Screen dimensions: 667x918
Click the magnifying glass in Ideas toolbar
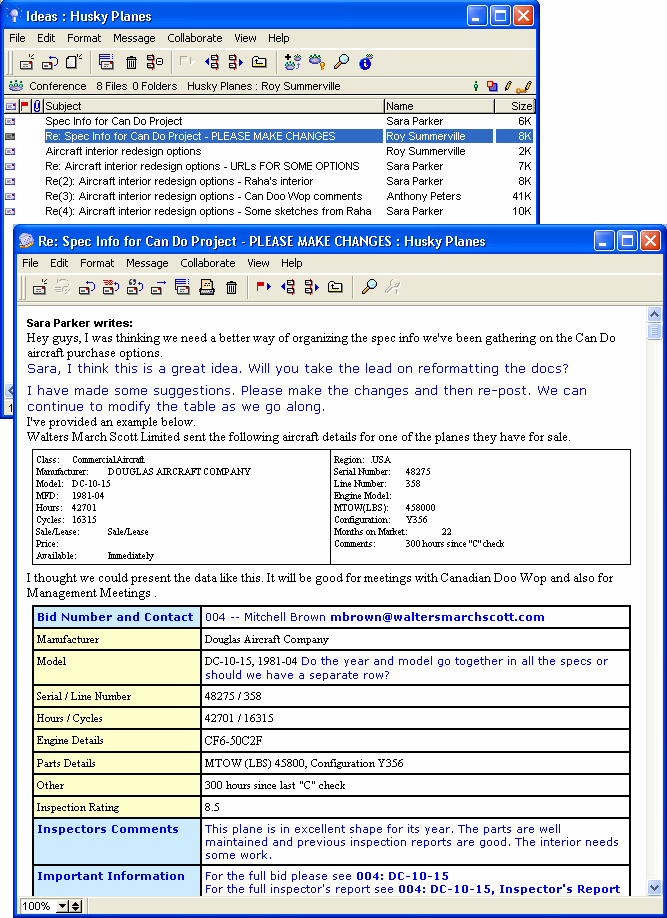[341, 62]
